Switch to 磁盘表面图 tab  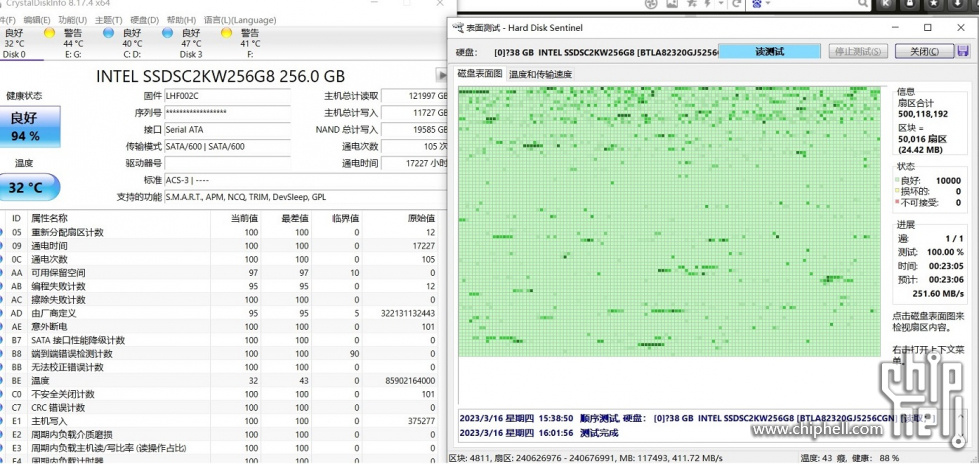pyautogui.click(x=480, y=74)
